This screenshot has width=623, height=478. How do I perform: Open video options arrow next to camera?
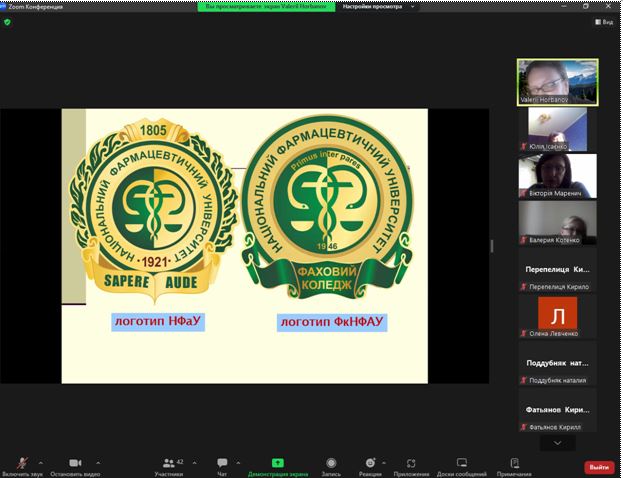coord(98,463)
